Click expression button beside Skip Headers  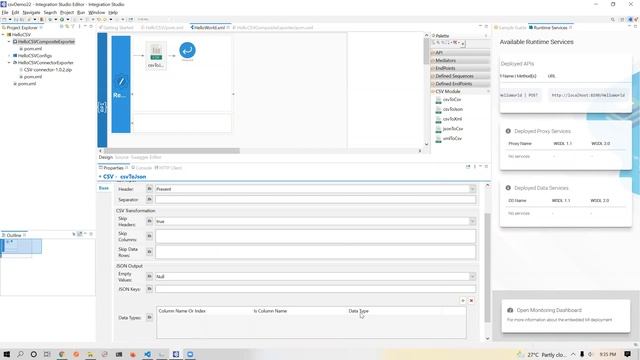point(149,221)
